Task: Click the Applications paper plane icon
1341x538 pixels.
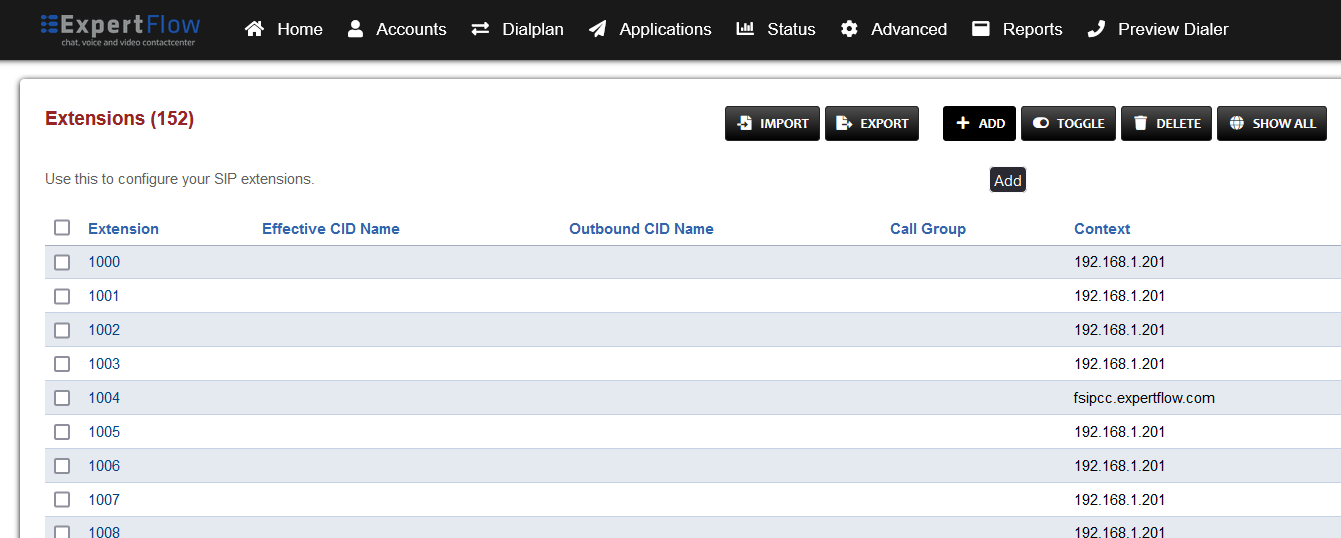Action: 597,29
